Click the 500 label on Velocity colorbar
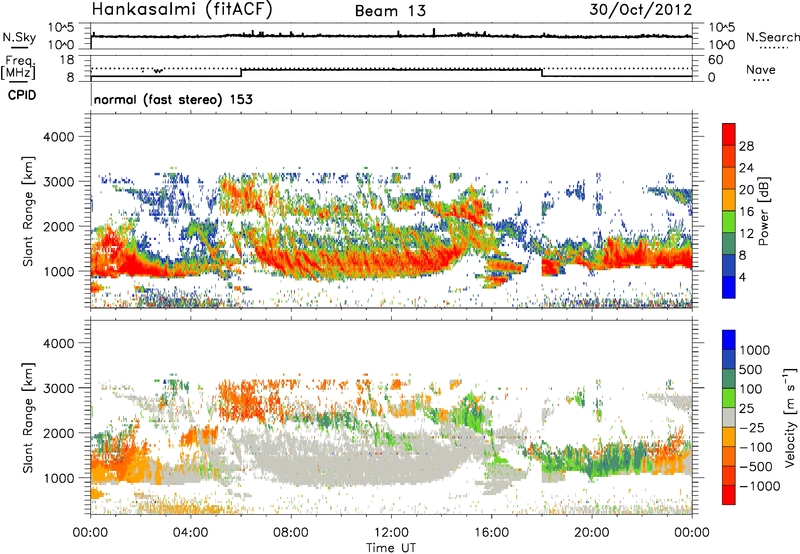800x554 pixels. [753, 370]
